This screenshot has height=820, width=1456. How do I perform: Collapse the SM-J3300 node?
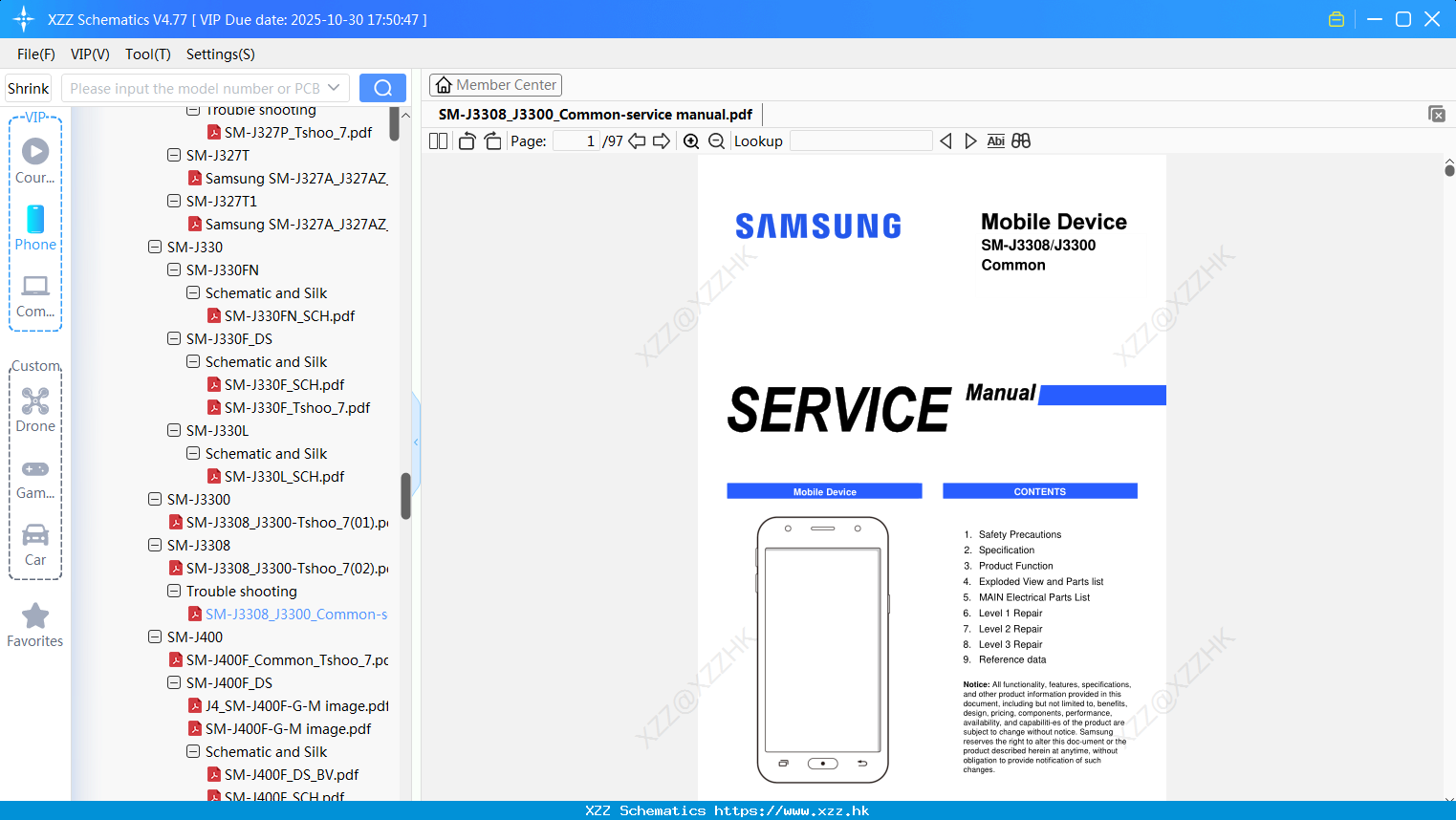pos(155,499)
